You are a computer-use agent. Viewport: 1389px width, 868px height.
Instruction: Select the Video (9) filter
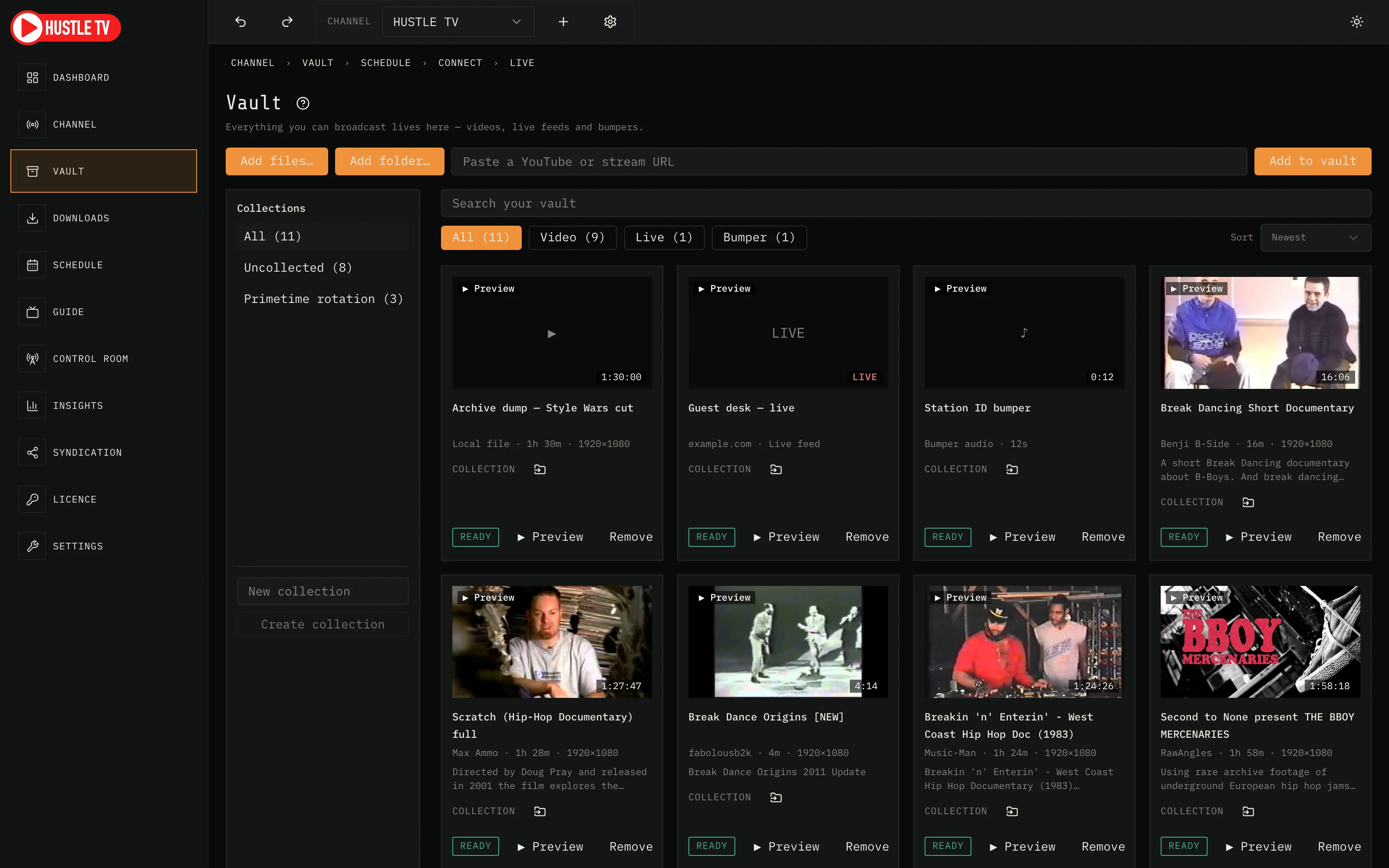[x=572, y=238]
